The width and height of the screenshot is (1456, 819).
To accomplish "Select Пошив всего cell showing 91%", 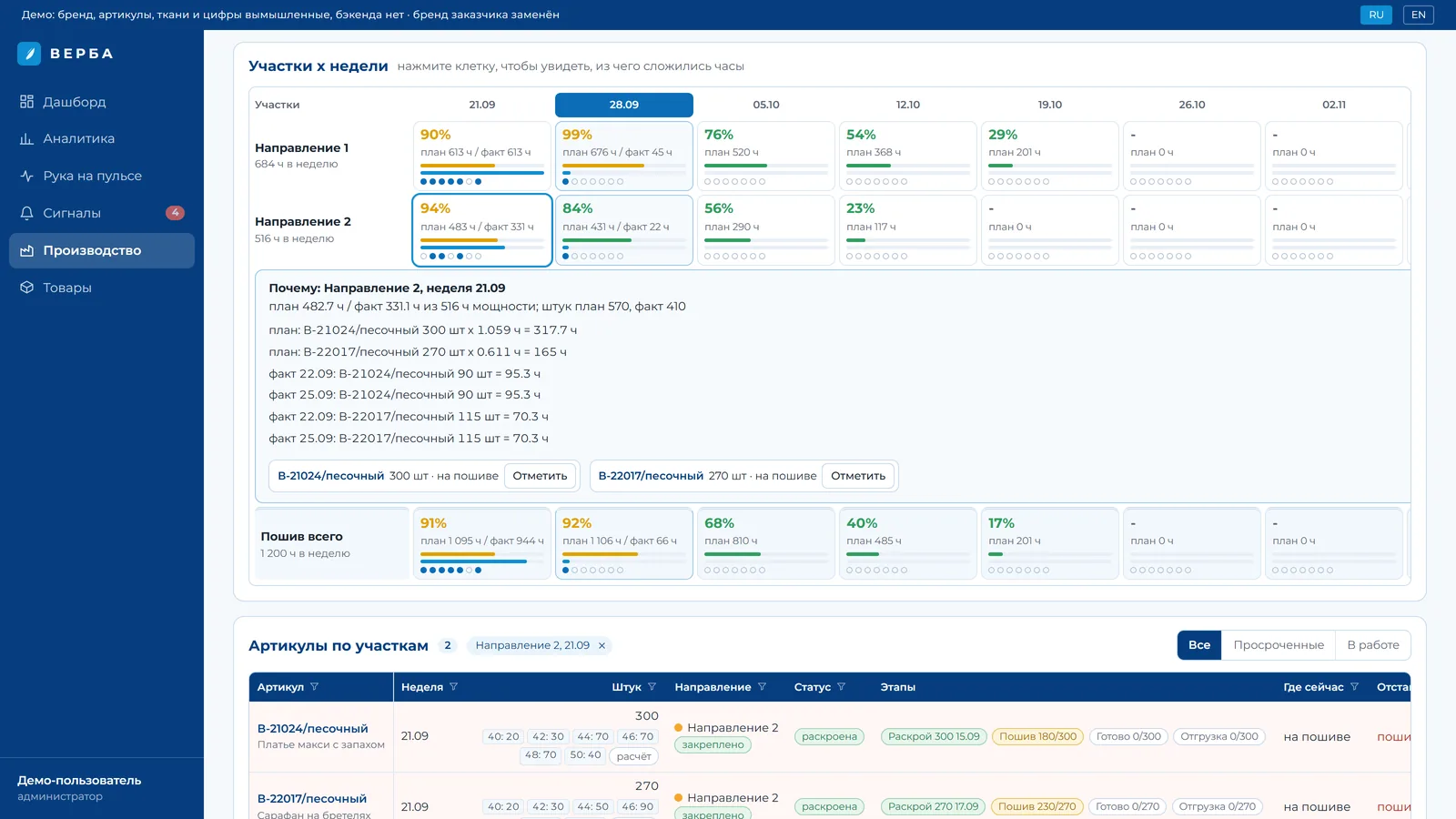I will coord(482,543).
